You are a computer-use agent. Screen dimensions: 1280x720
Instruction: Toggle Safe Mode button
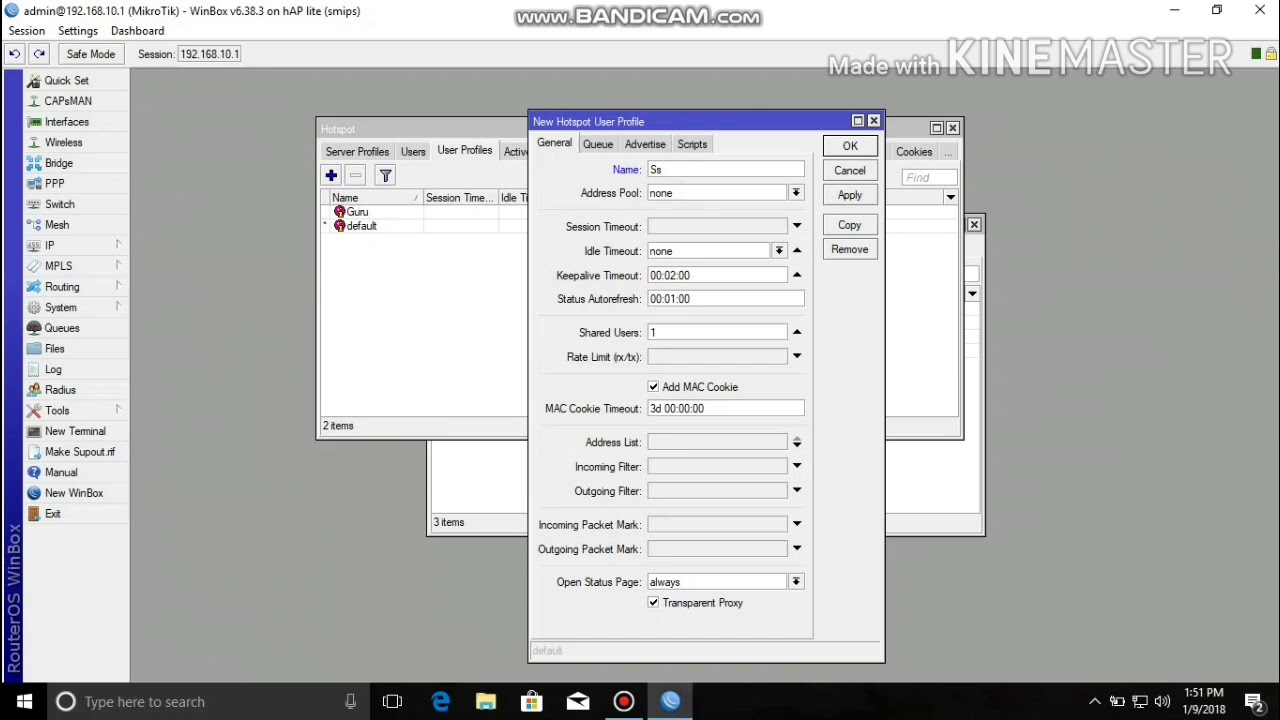90,54
